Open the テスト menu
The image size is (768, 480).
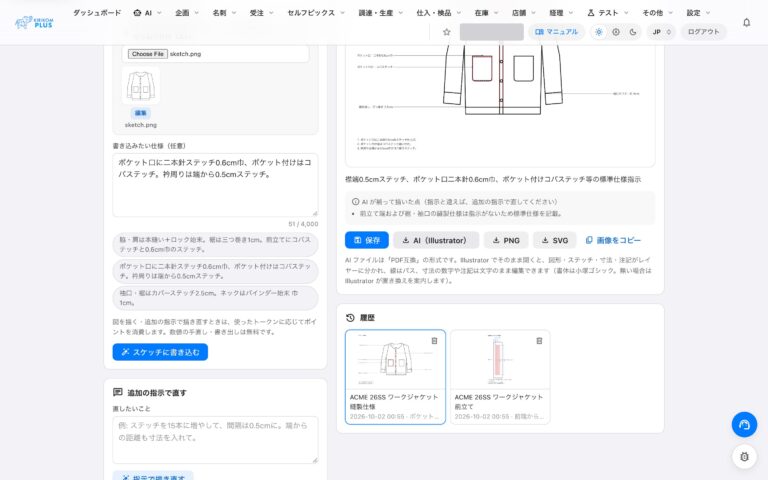coord(608,13)
